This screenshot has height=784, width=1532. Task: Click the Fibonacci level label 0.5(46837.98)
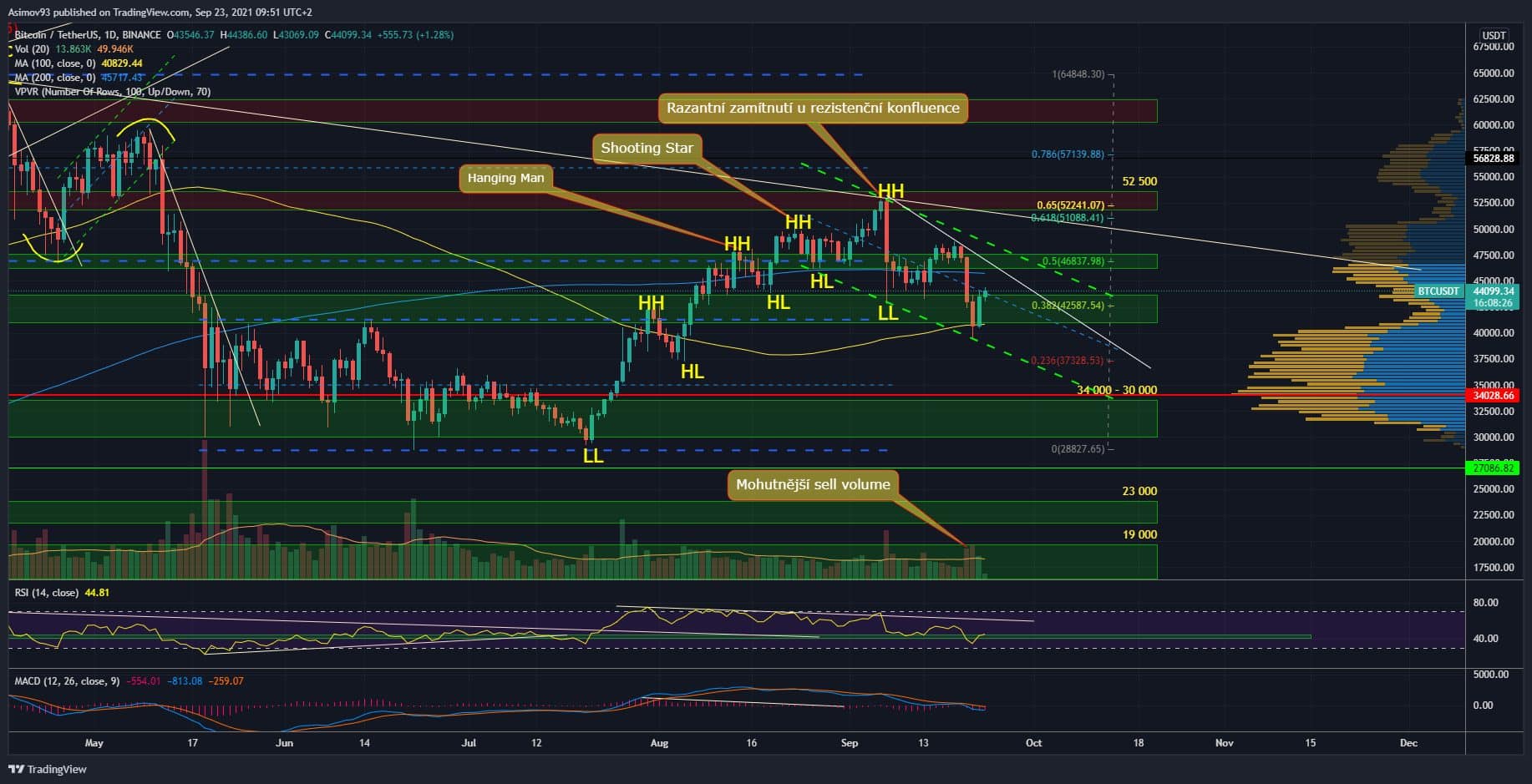point(1073,261)
